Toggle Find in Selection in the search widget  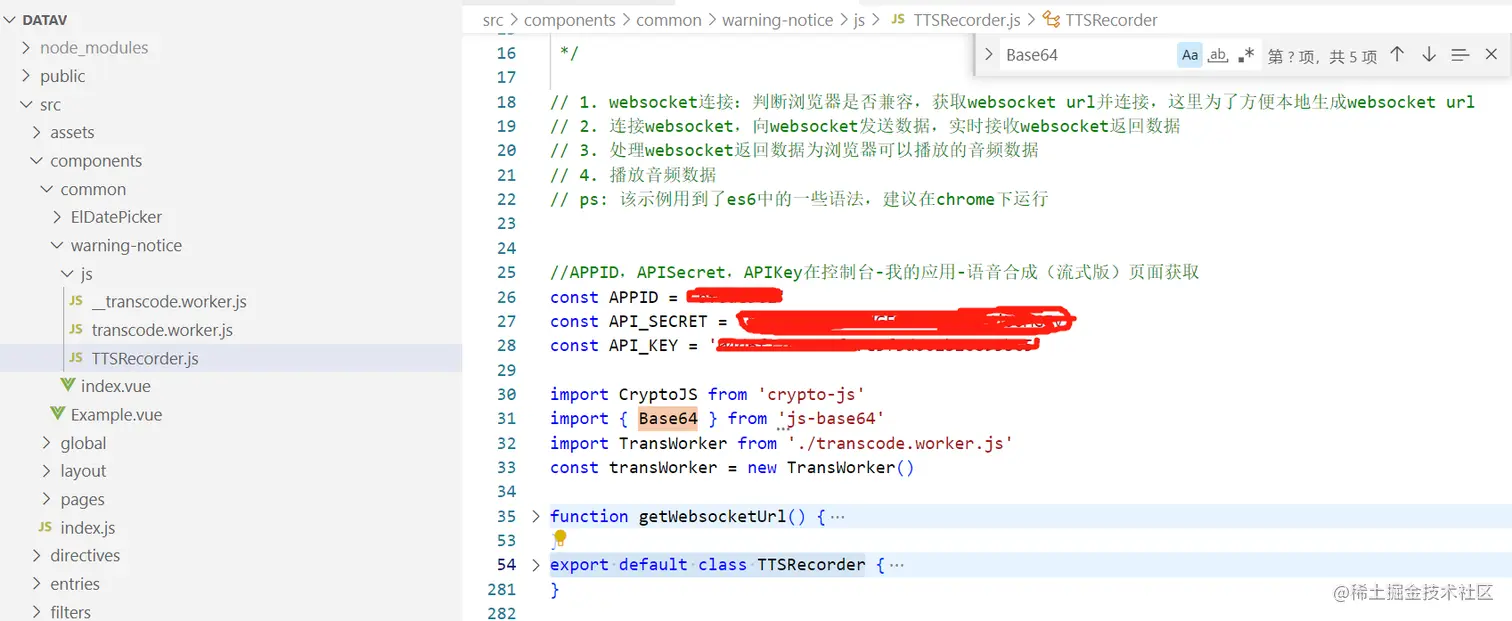1460,55
